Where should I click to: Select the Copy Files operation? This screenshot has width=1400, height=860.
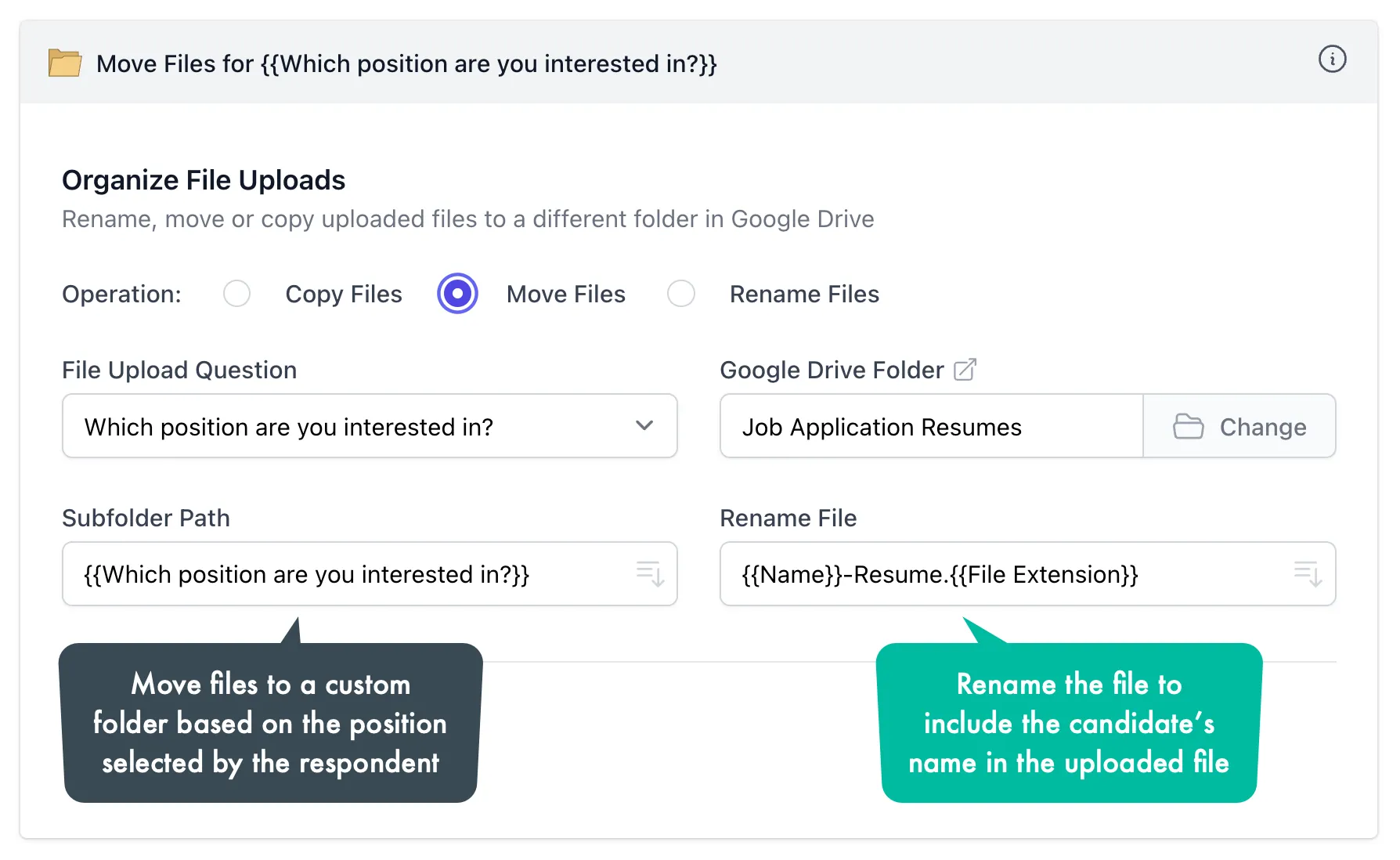click(236, 294)
